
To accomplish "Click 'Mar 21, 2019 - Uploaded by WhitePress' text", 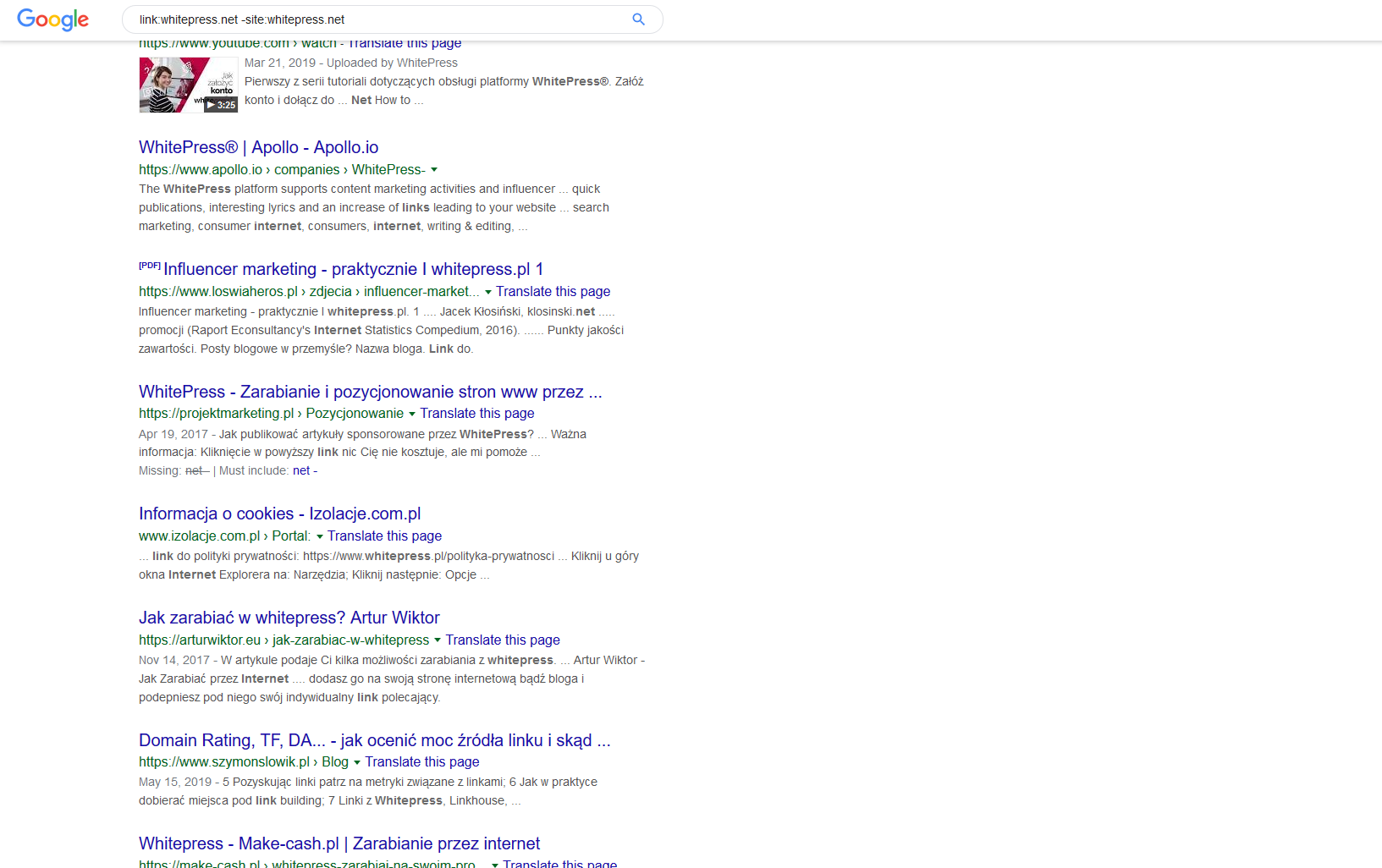I will point(351,63).
